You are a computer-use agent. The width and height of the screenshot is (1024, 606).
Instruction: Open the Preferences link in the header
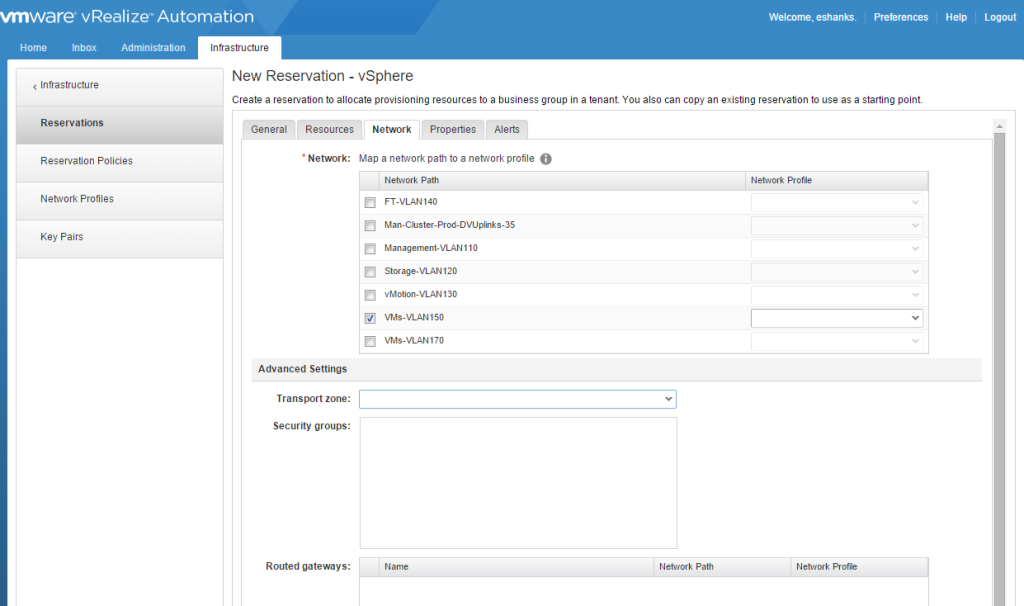click(900, 17)
